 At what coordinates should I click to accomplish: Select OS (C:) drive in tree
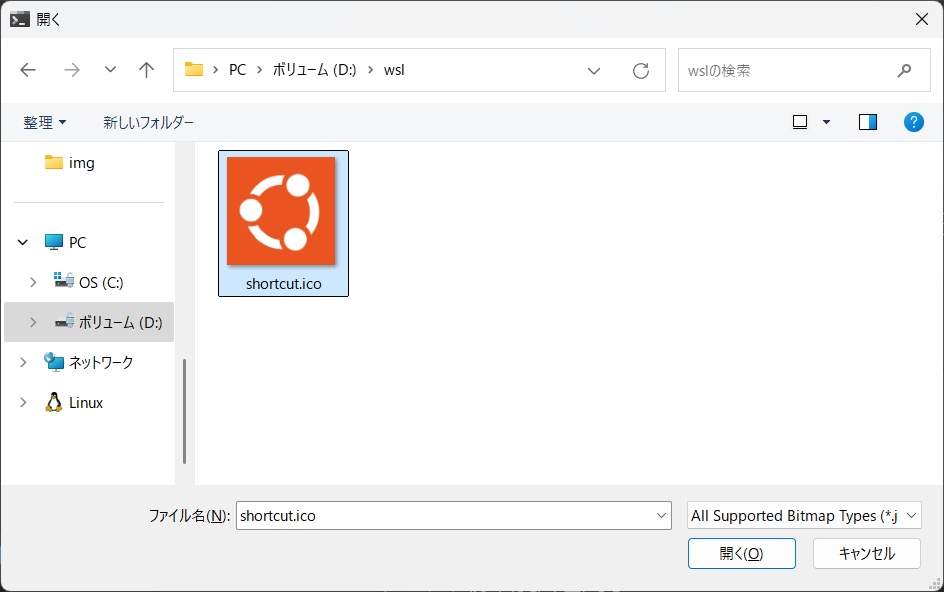pyautogui.click(x=88, y=282)
